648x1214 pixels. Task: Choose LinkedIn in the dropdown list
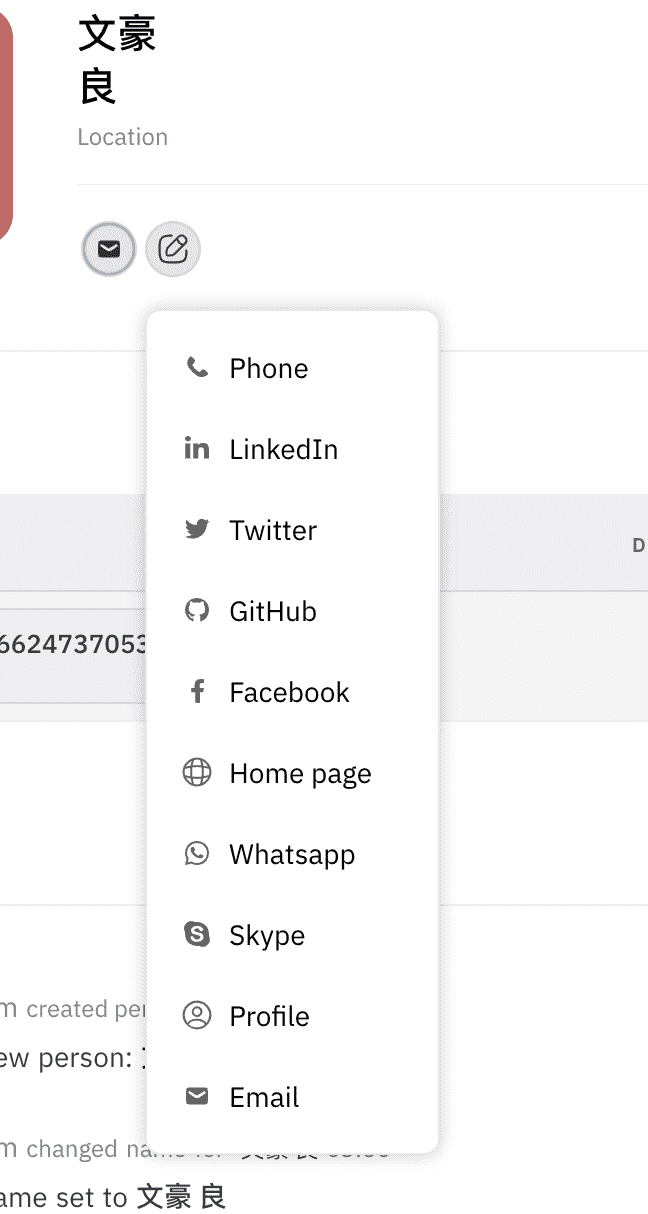pos(284,449)
